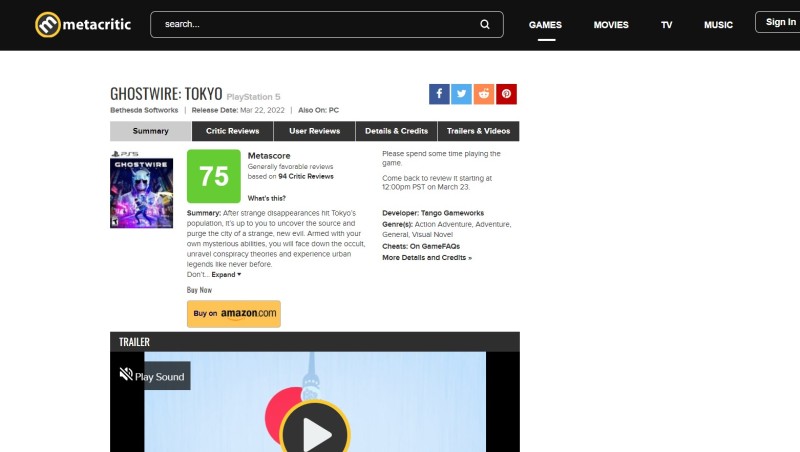Open the Music menu
Image resolution: width=800 pixels, height=452 pixels.
718,25
